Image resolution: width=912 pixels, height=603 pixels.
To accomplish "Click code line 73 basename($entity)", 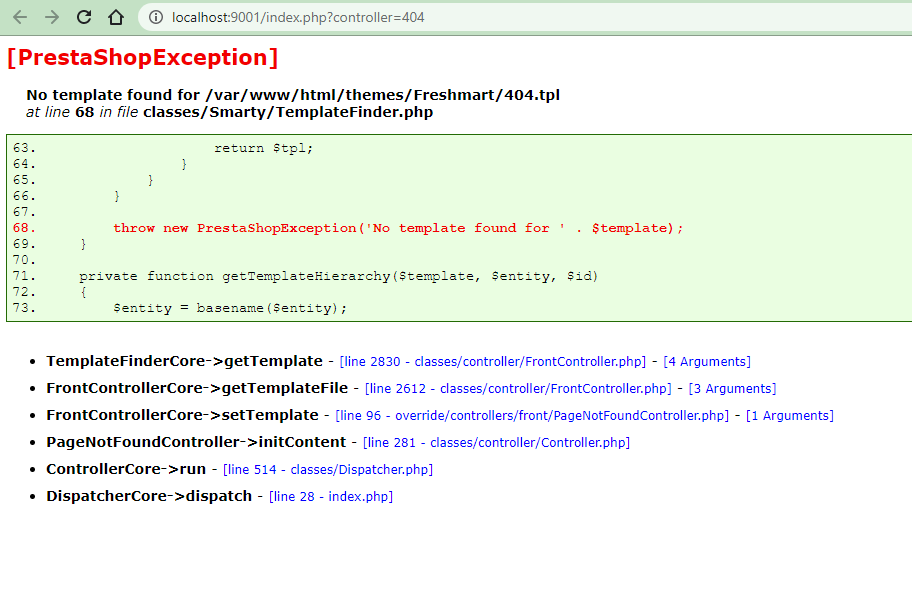I will tap(230, 308).
